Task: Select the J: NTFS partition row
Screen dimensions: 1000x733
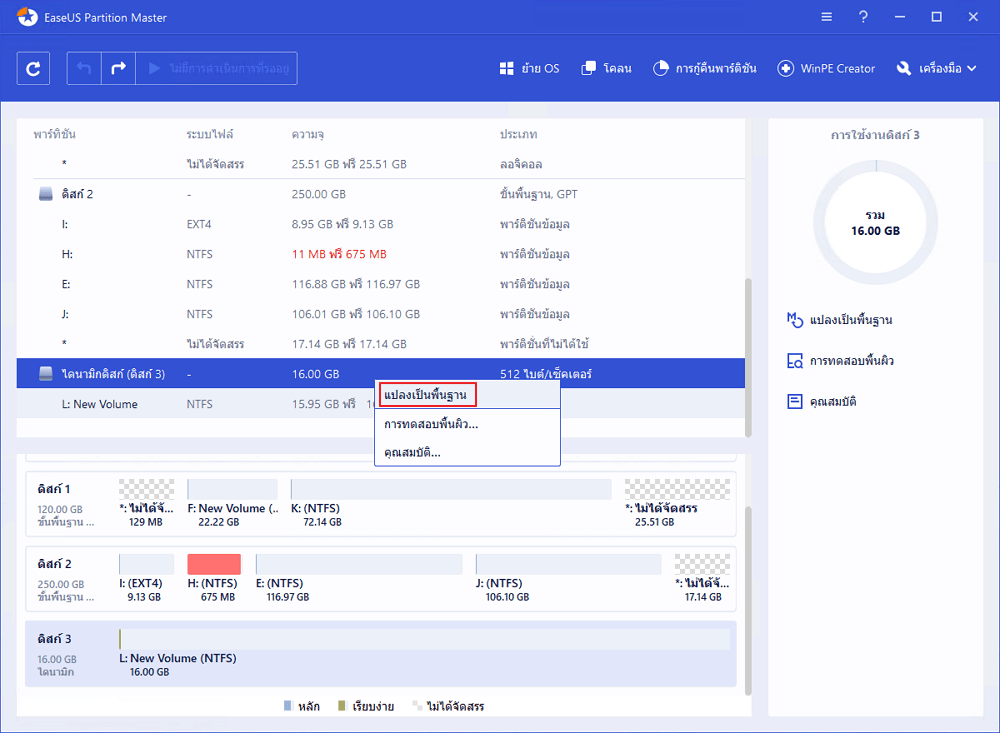Action: 381,314
